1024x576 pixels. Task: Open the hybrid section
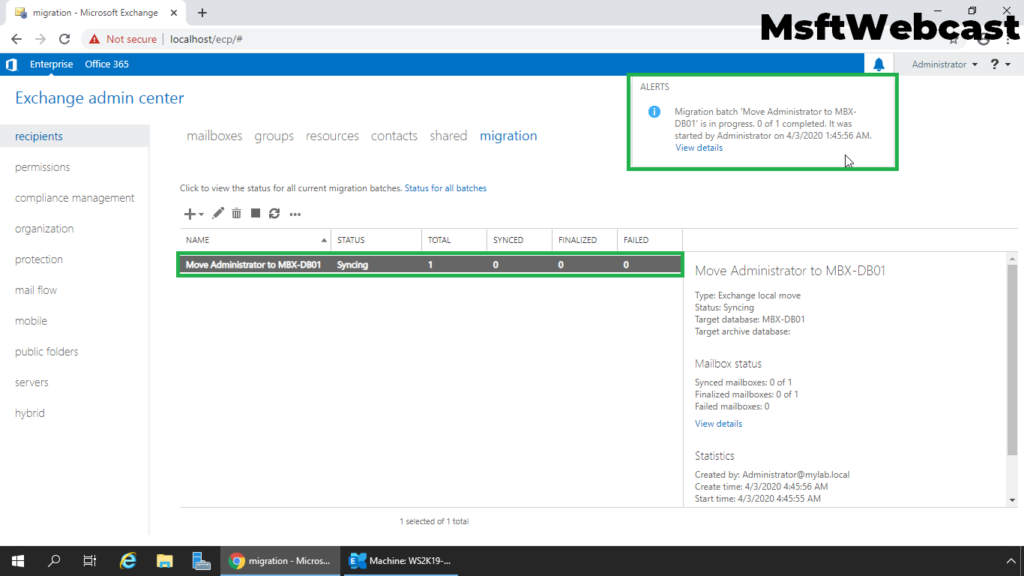point(29,413)
